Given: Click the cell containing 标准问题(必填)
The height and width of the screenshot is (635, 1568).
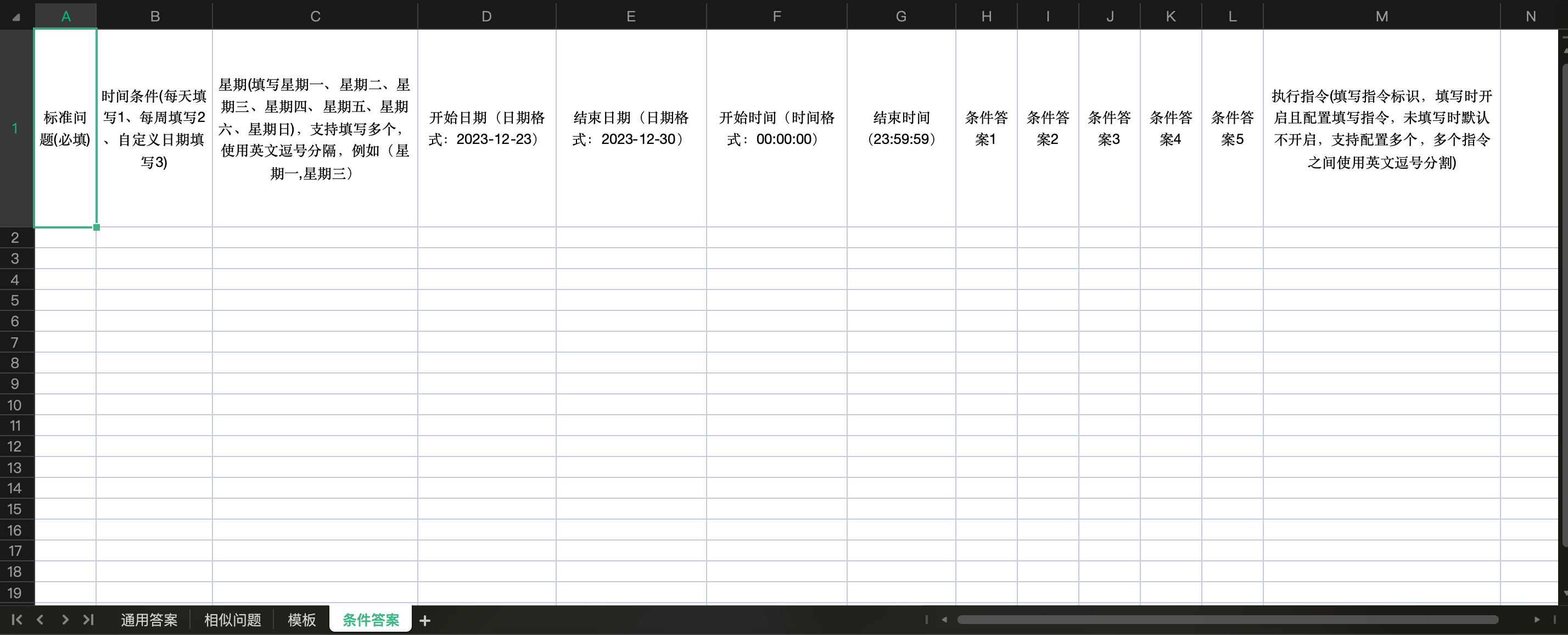Looking at the screenshot, I should click(65, 128).
